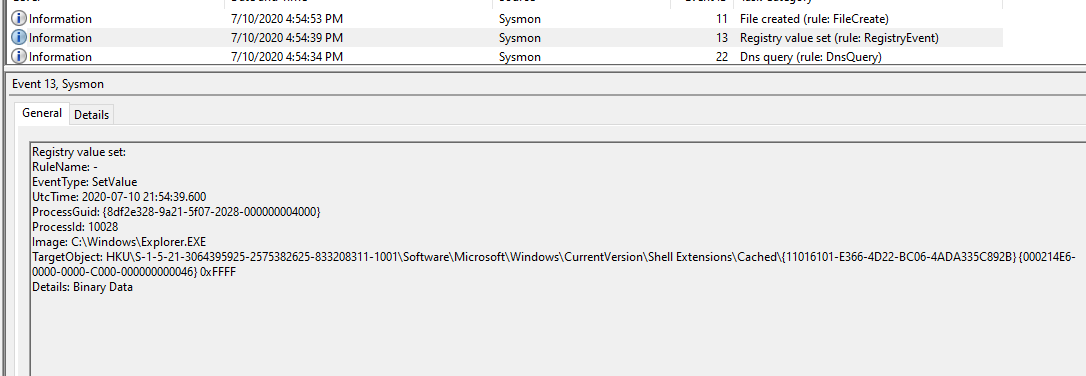The image size is (1086, 376).
Task: Click the UtcTime line in the description
Action: pos(119,197)
